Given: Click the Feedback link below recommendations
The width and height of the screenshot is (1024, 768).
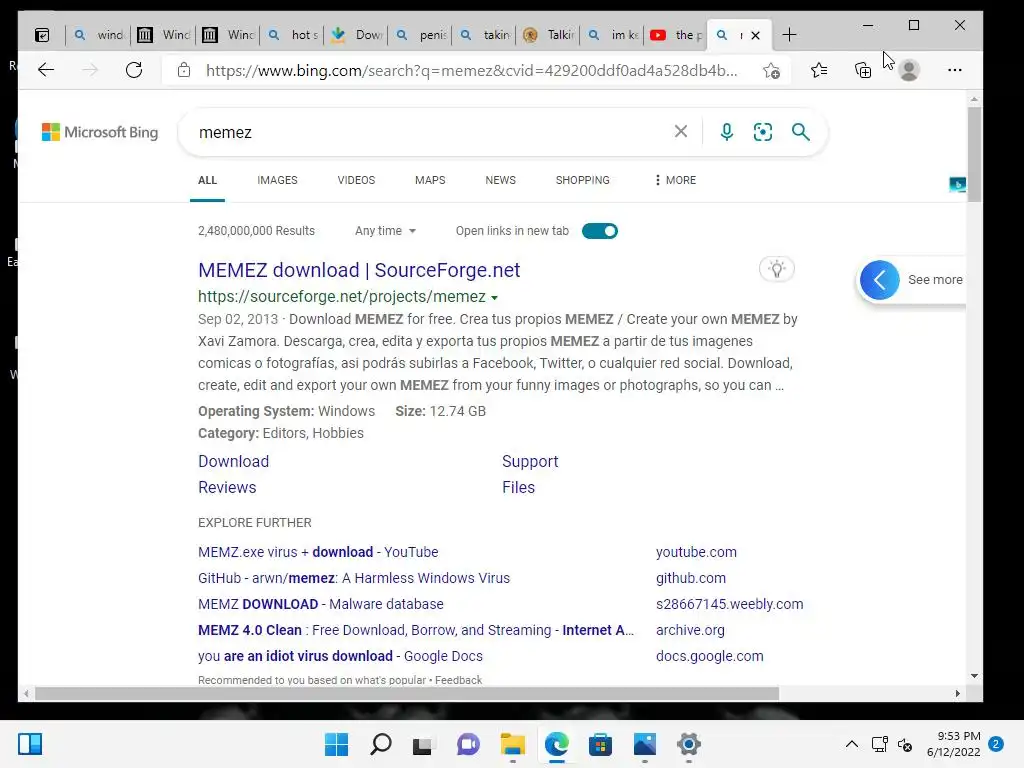Looking at the screenshot, I should (458, 680).
